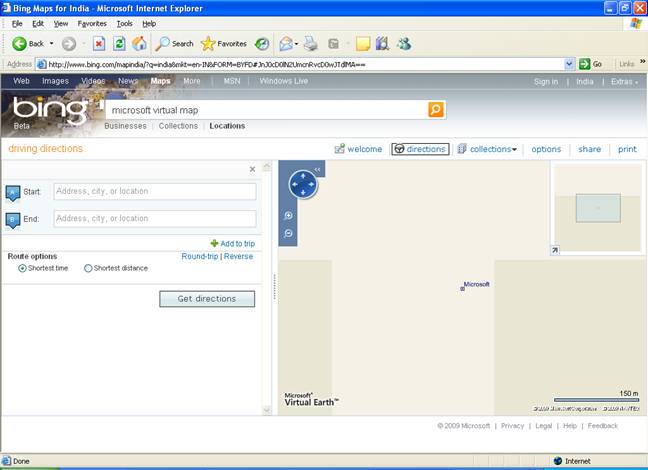Click the directions panel scrollbar down arrow
This screenshot has width=648, height=470.
coord(267,410)
